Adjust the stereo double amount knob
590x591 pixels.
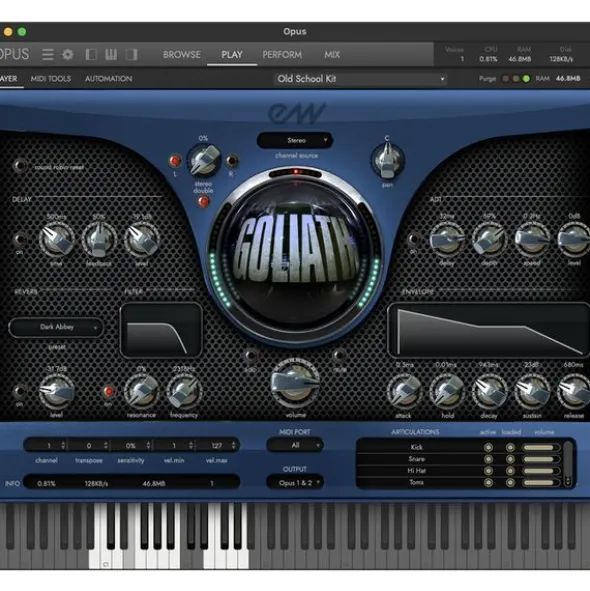(204, 160)
